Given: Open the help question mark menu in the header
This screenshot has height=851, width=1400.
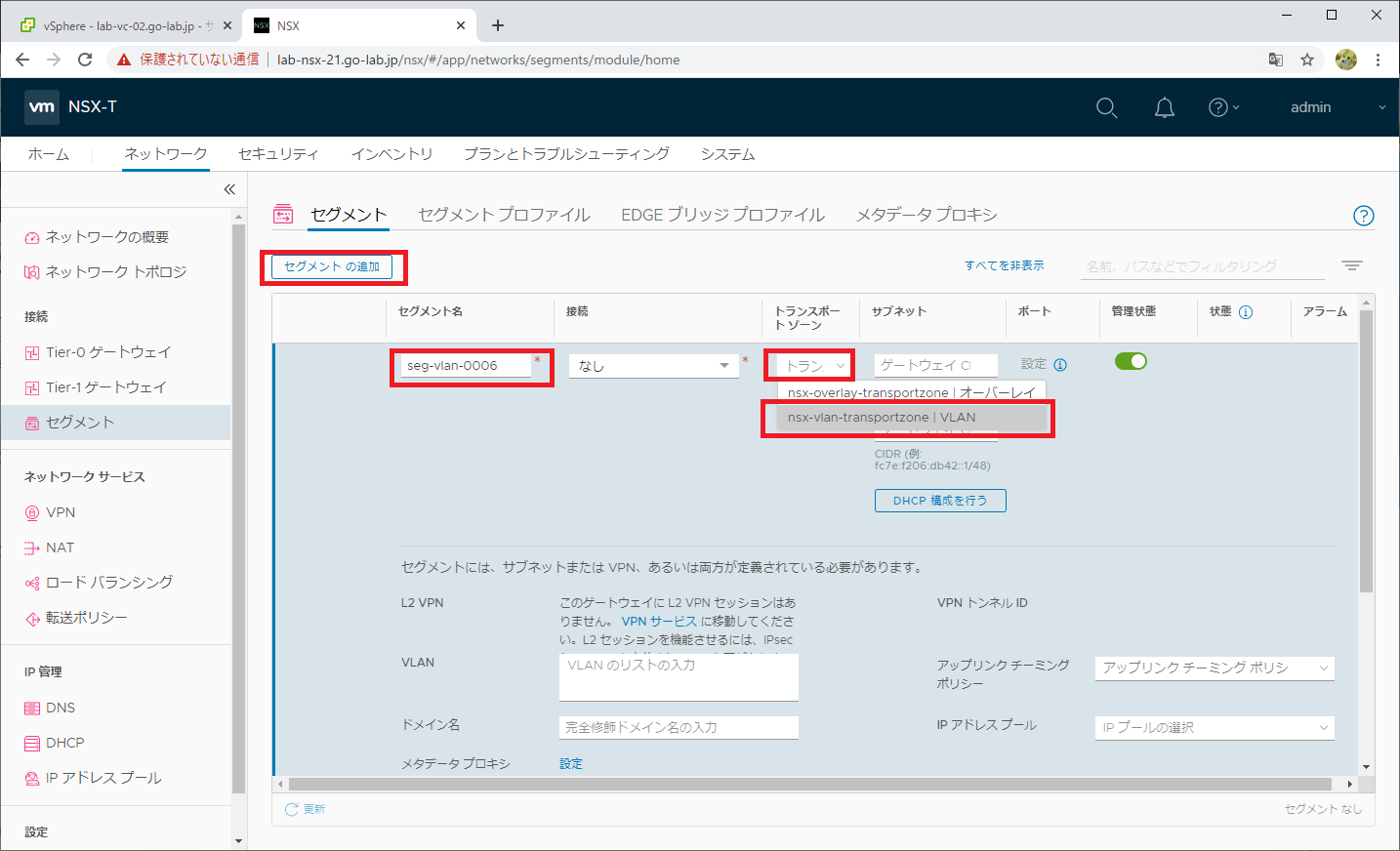Looking at the screenshot, I should [x=1223, y=107].
